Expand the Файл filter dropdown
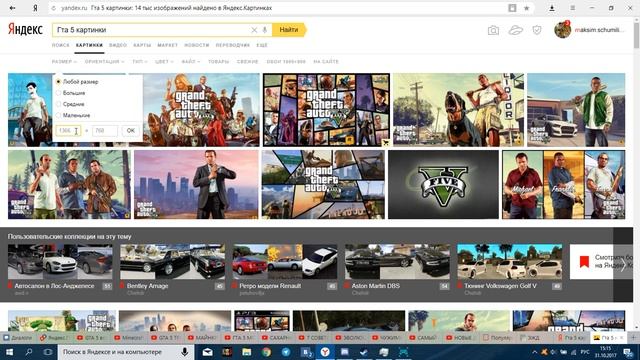The height and width of the screenshot is (360, 640). click(191, 62)
